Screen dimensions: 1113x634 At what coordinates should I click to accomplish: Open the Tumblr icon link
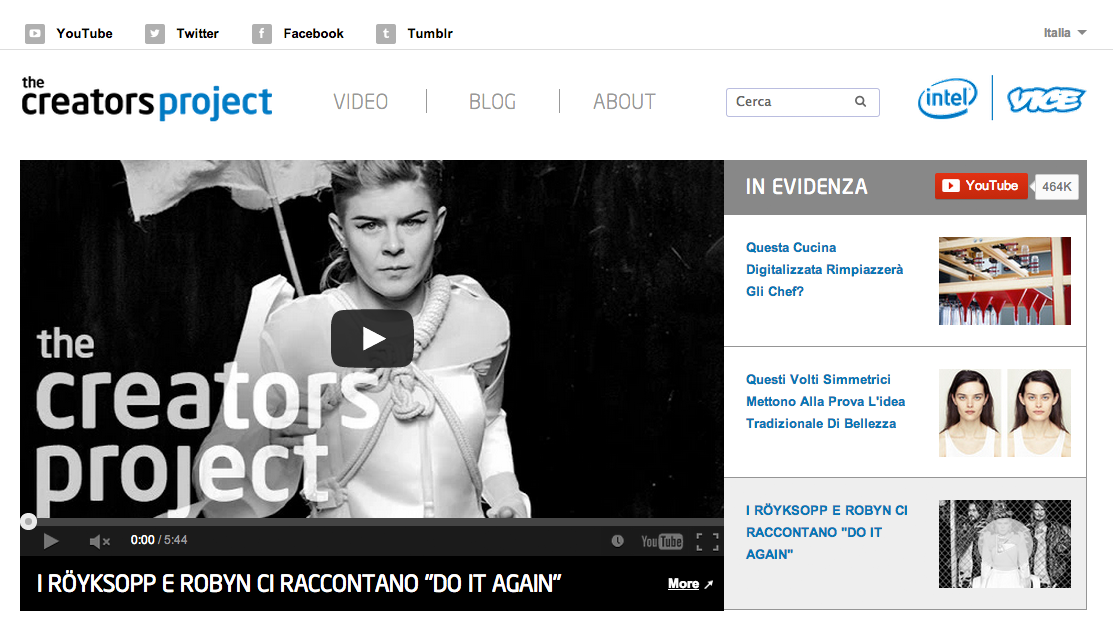coord(385,33)
